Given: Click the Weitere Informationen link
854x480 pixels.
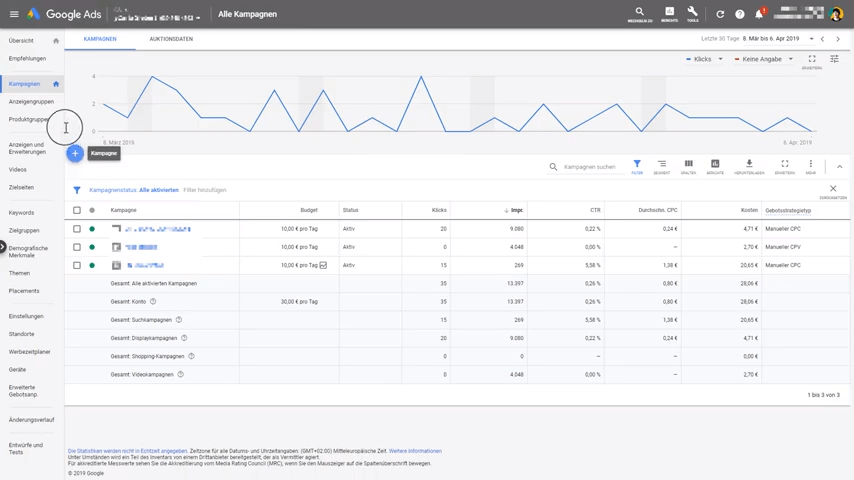Looking at the screenshot, I should click(x=415, y=451).
